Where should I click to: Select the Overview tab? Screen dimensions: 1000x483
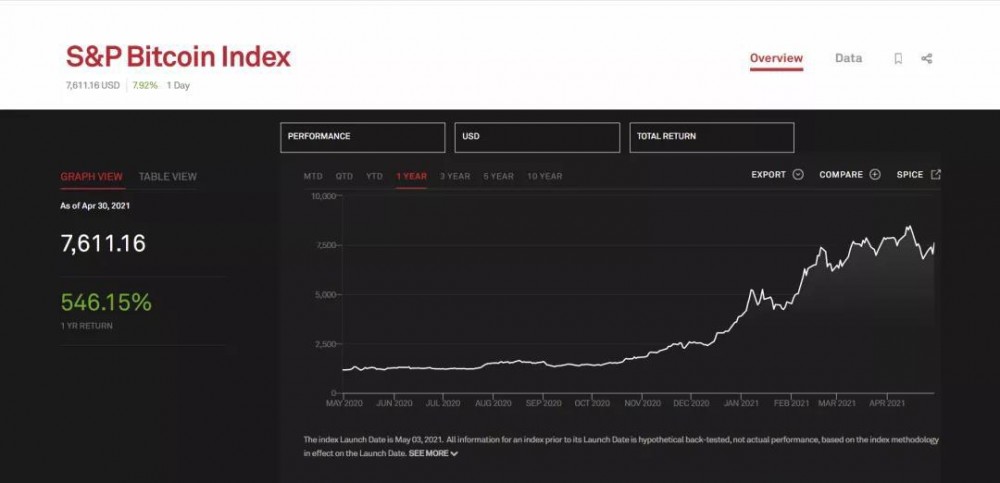(776, 58)
